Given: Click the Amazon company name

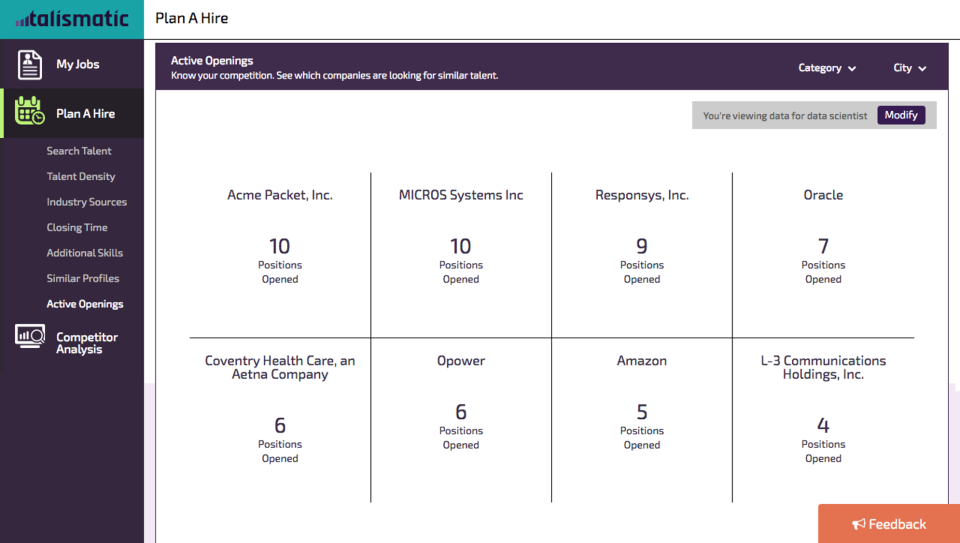Looking at the screenshot, I should (642, 361).
